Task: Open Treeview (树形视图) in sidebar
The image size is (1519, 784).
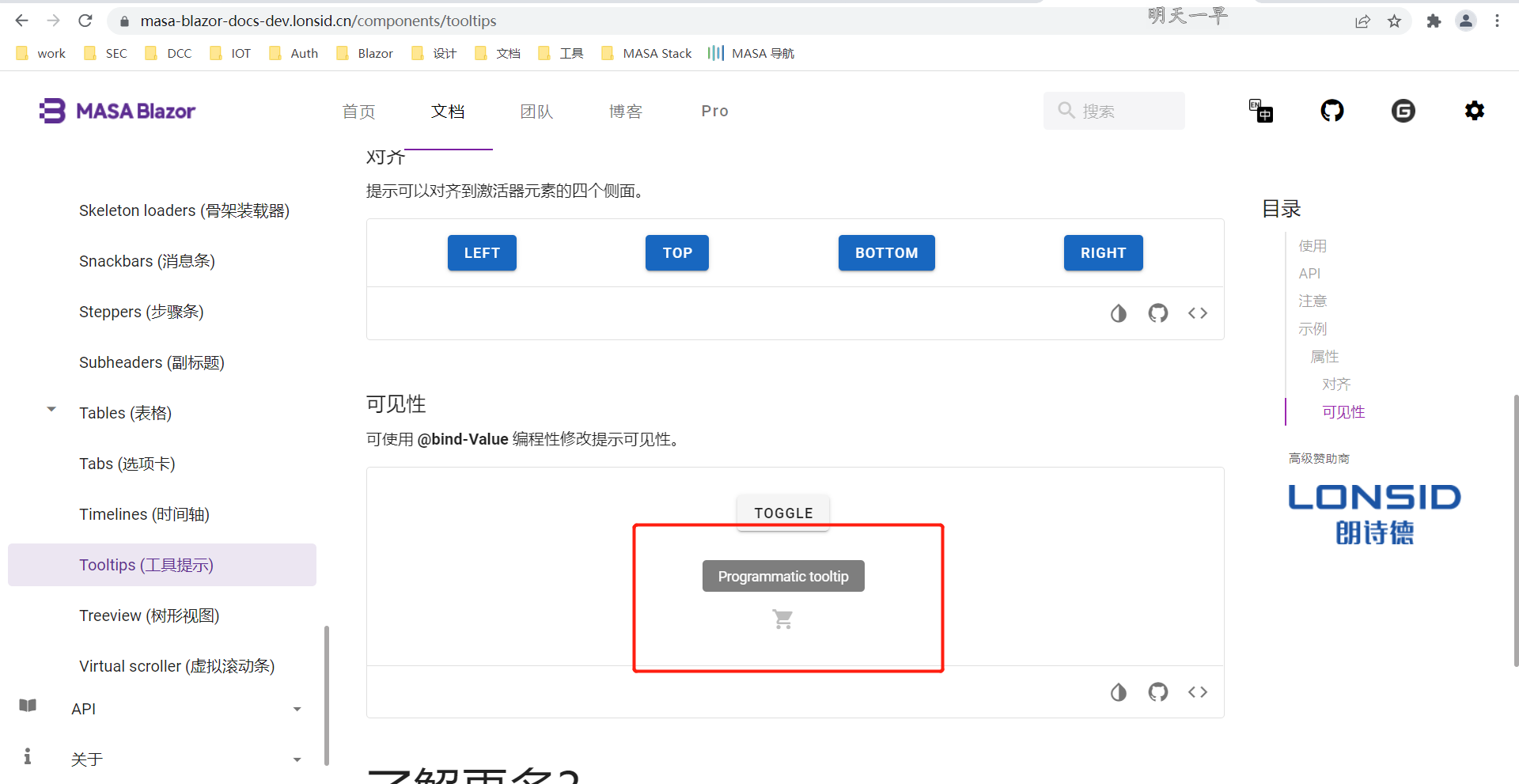Action: pyautogui.click(x=150, y=615)
